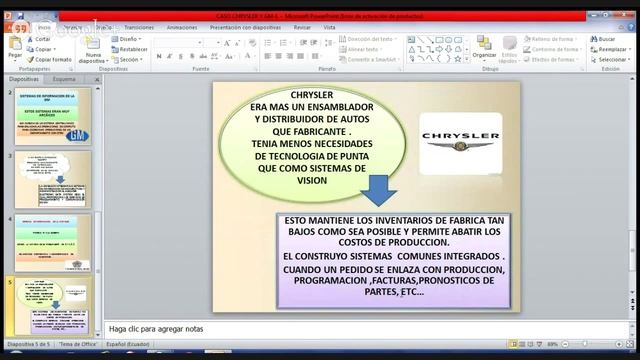
Task: Open the font size dropdown
Action: [218, 43]
